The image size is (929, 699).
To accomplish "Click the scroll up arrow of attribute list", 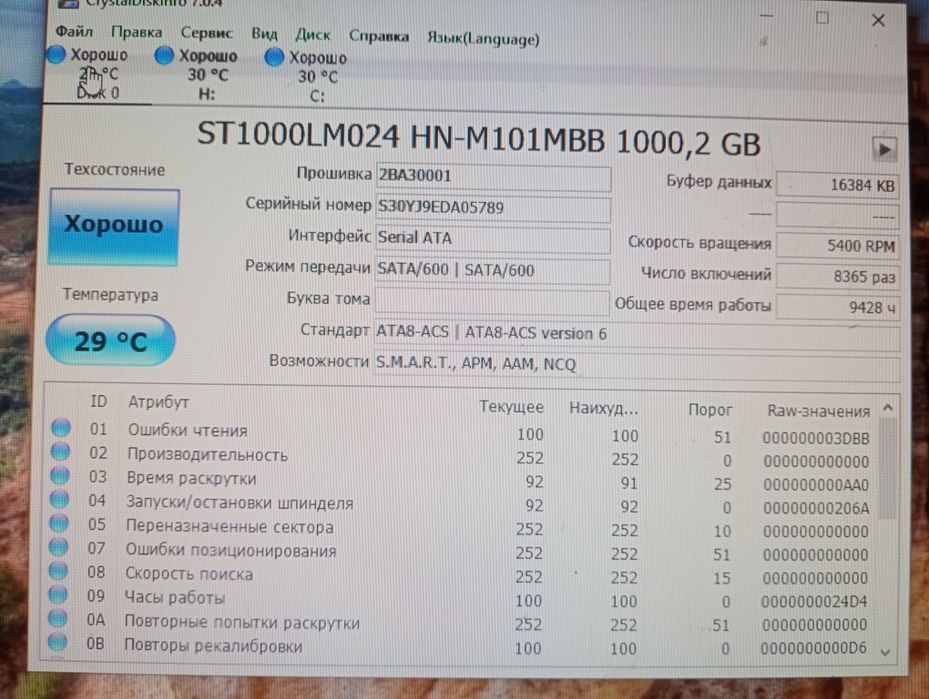I will [x=887, y=408].
